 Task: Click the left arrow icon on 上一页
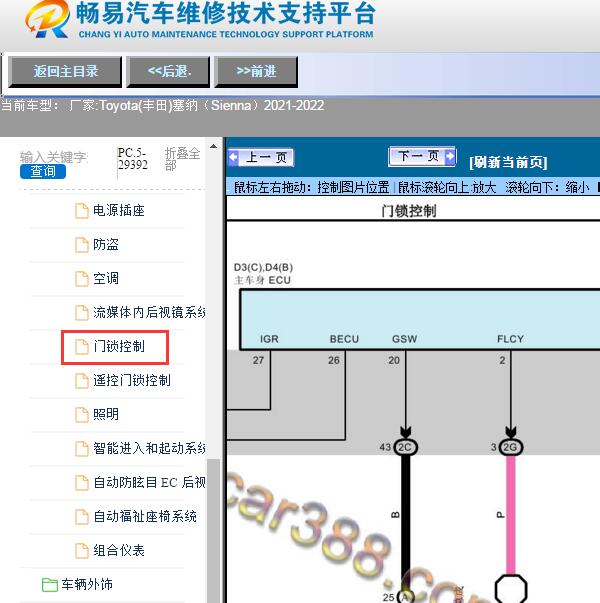click(x=233, y=157)
